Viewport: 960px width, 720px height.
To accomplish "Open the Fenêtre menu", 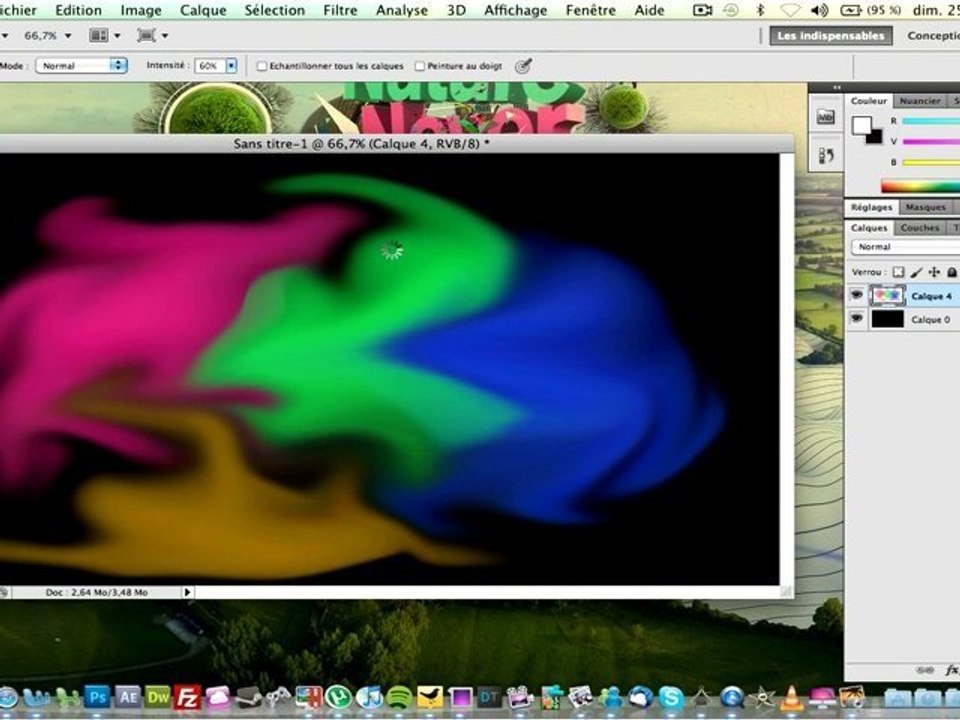I will click(x=590, y=10).
